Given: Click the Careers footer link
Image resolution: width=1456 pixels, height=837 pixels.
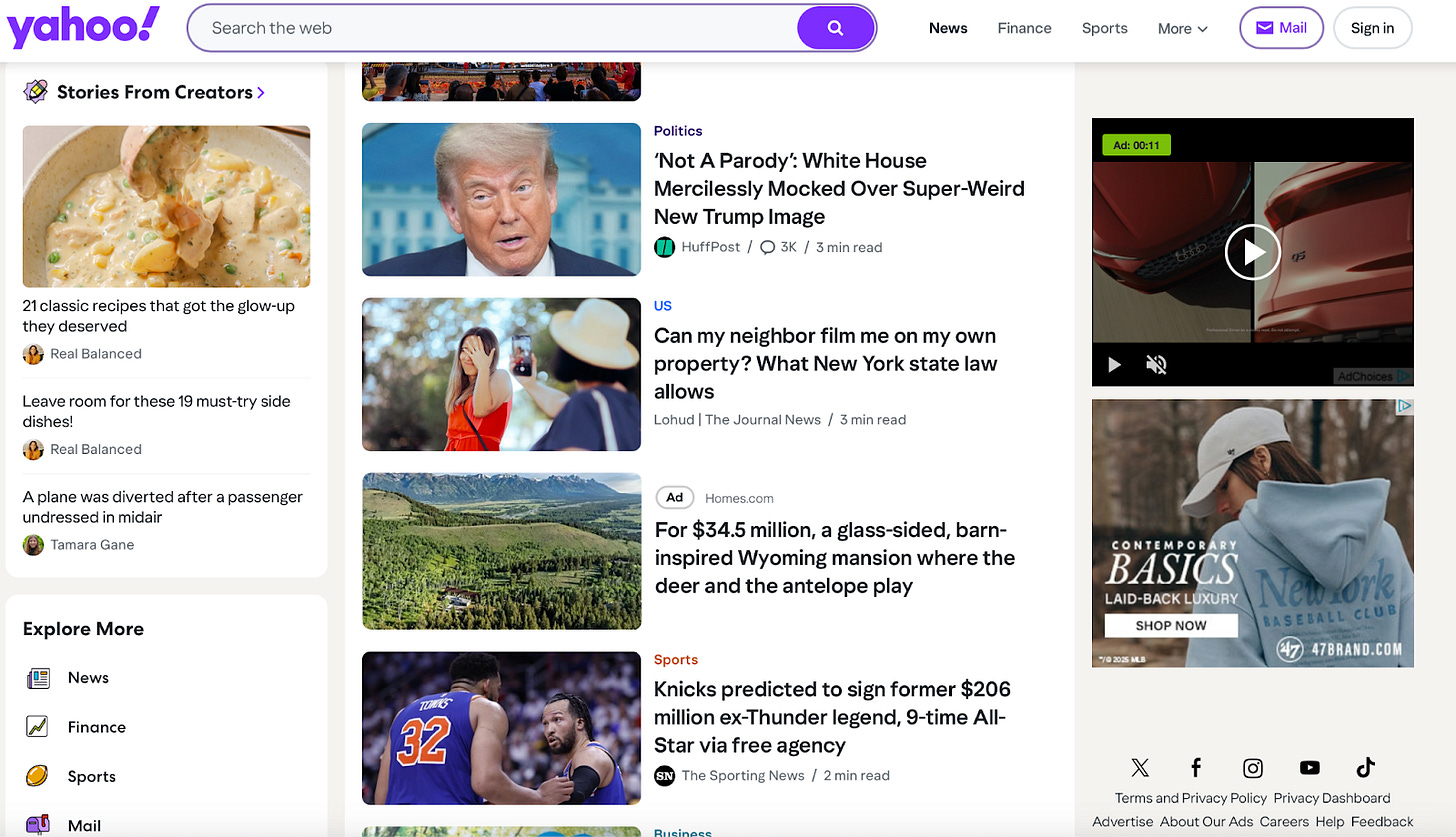Looking at the screenshot, I should point(1284,822).
